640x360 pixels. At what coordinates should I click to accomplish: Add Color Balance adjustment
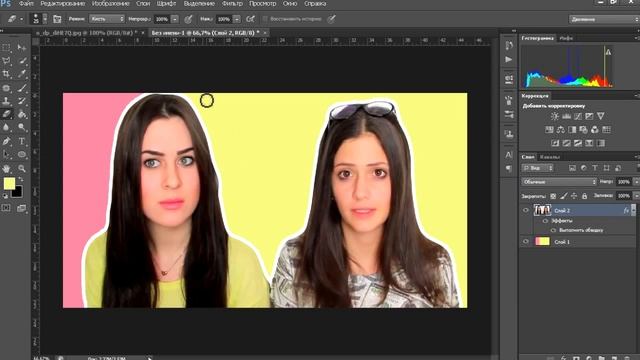point(560,130)
